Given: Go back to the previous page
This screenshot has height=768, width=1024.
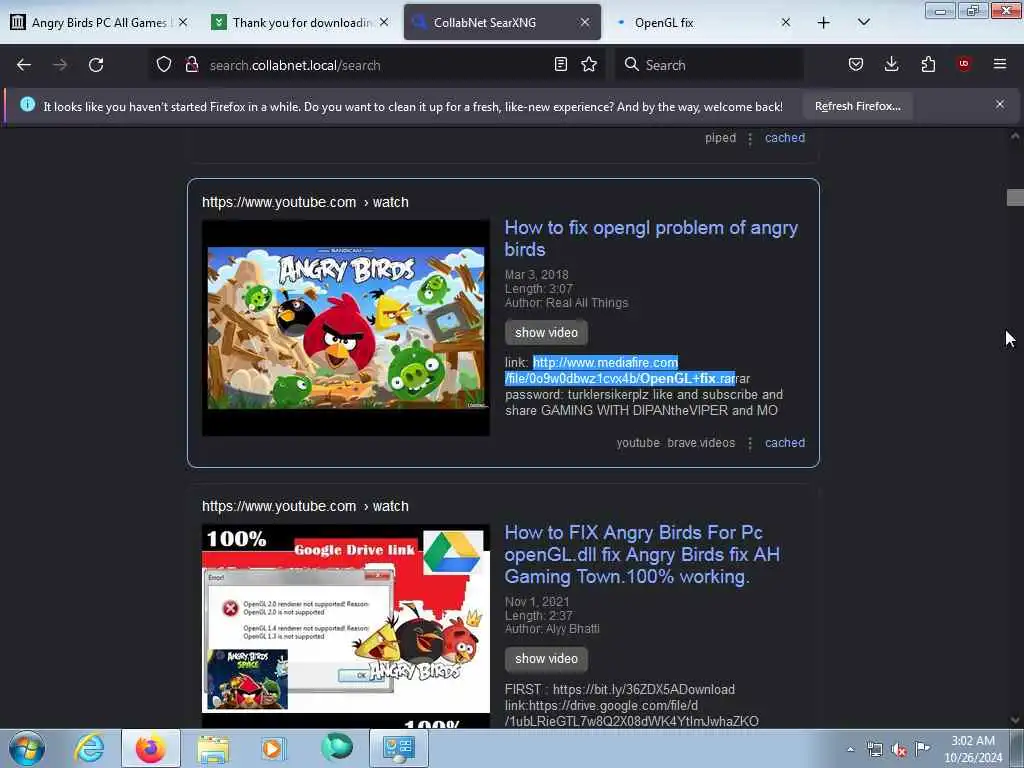Looking at the screenshot, I should pos(24,65).
